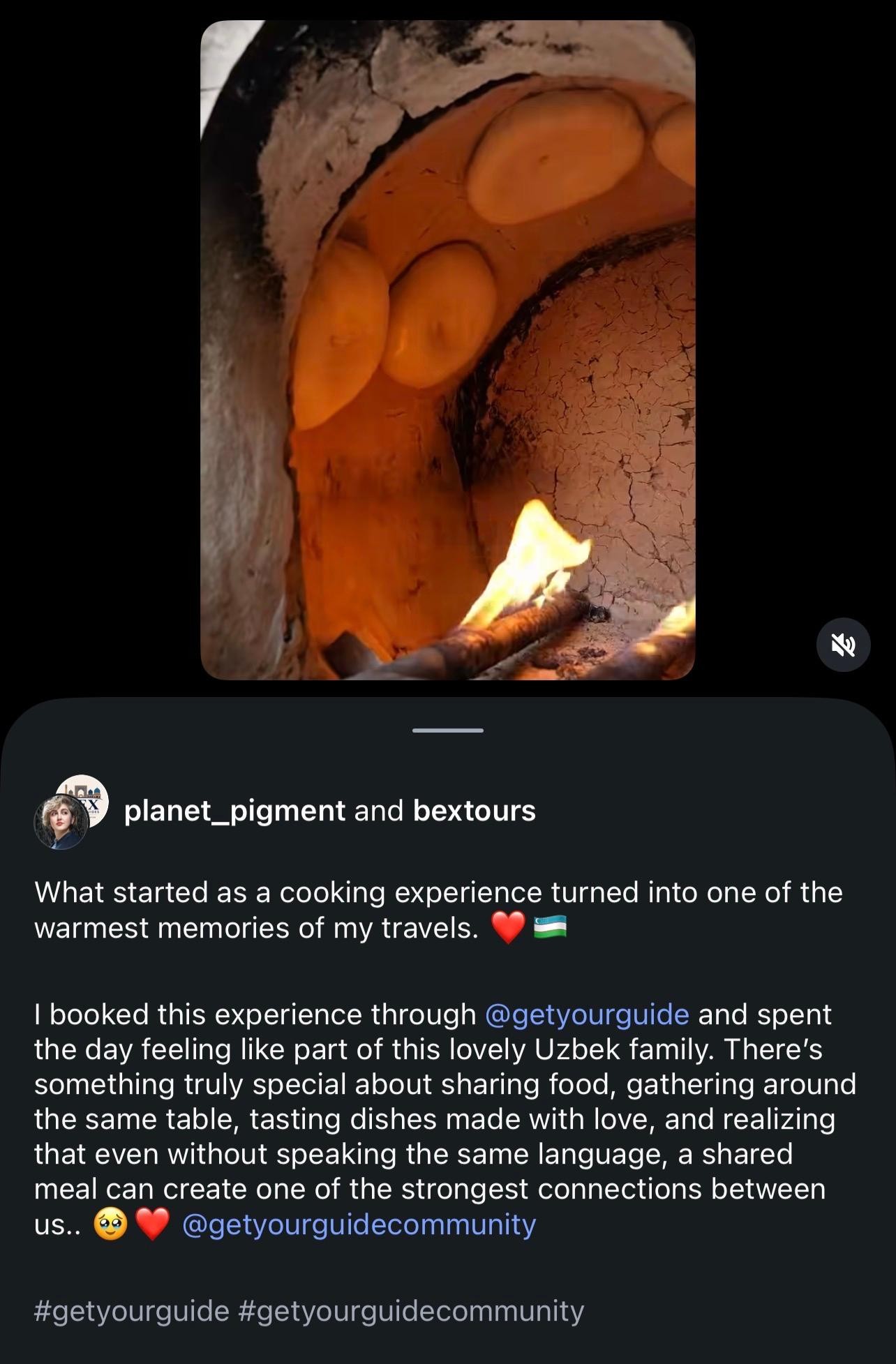Screen dimensions: 896x1364
Task: Tap the red heart beside the teary emoji
Action: 152,1224
